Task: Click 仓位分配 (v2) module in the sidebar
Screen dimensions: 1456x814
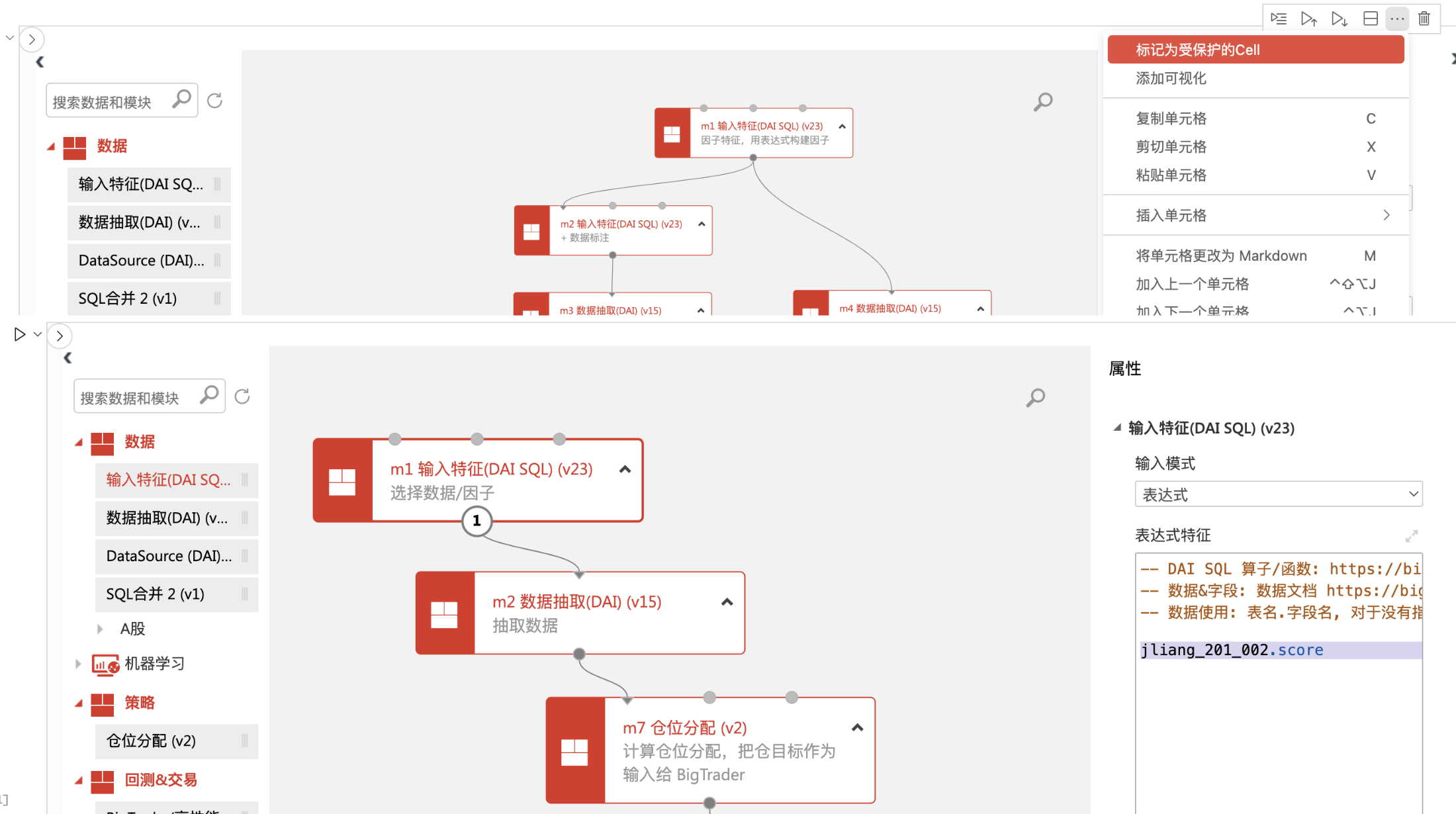Action: tap(152, 741)
